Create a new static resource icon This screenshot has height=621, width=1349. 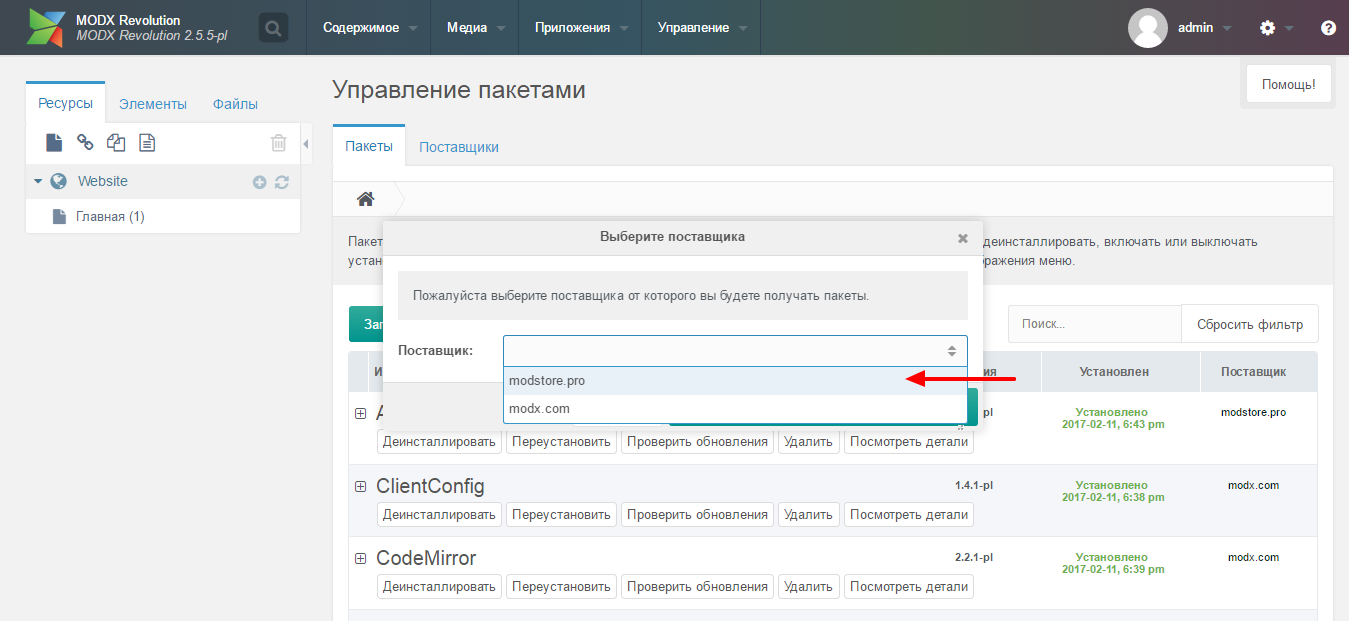pyautogui.click(x=147, y=143)
